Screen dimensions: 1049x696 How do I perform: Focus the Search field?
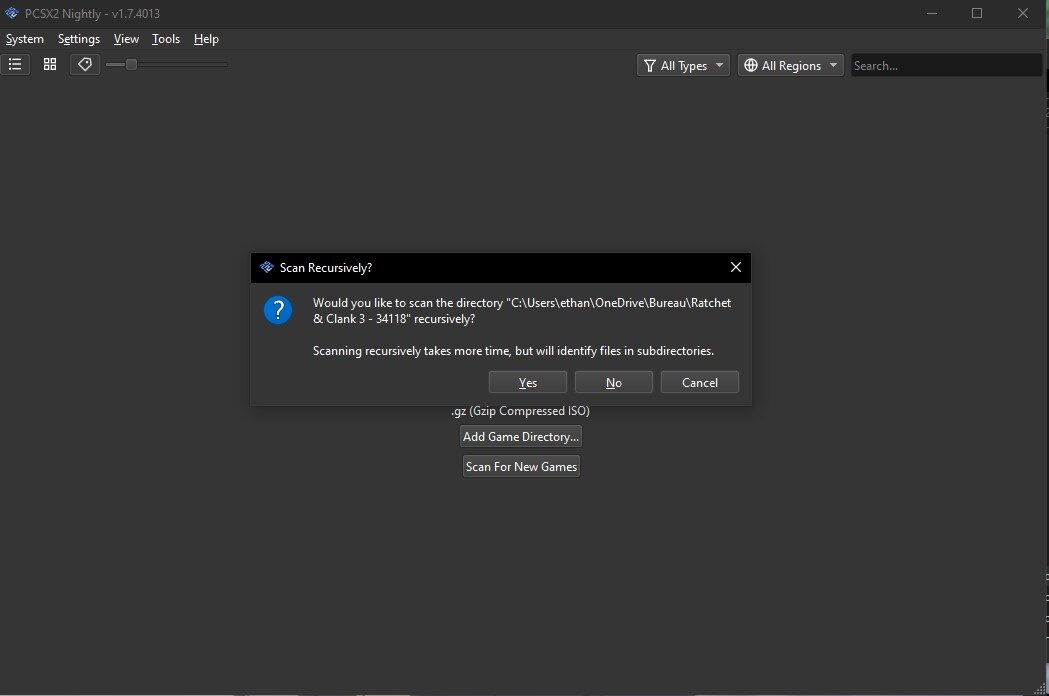coord(946,66)
